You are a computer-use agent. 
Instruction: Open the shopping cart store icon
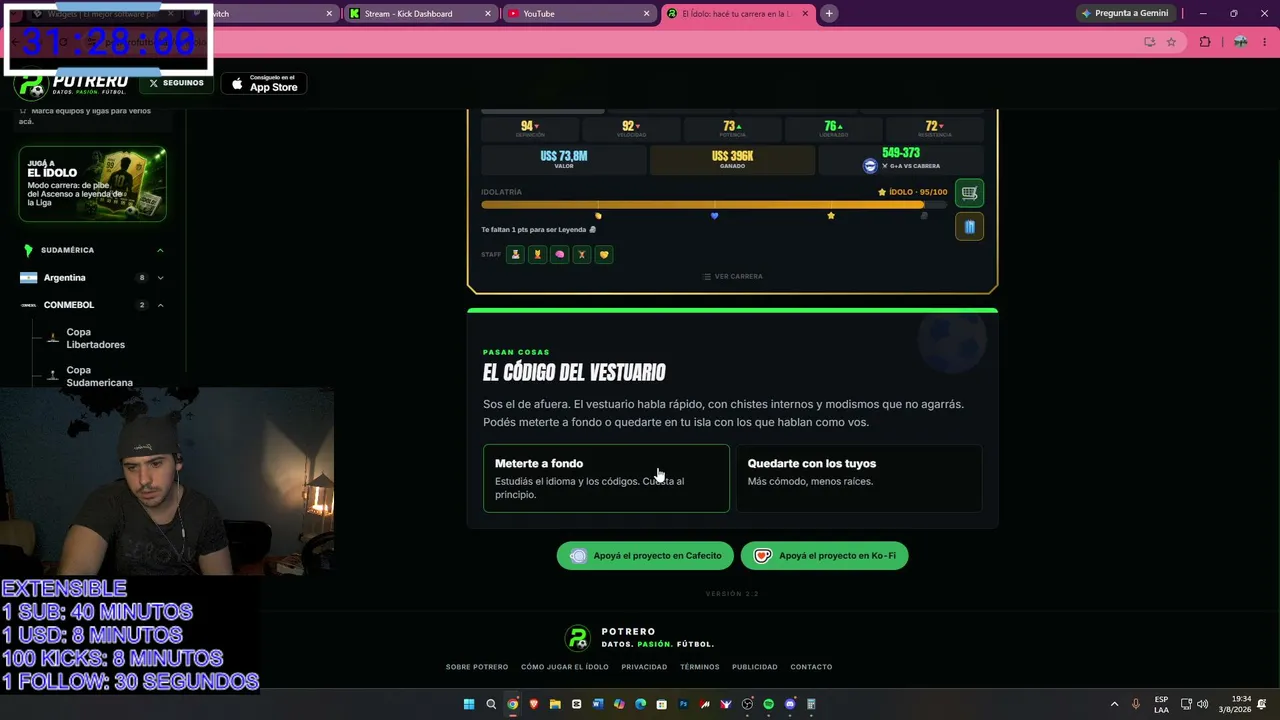tap(969, 192)
